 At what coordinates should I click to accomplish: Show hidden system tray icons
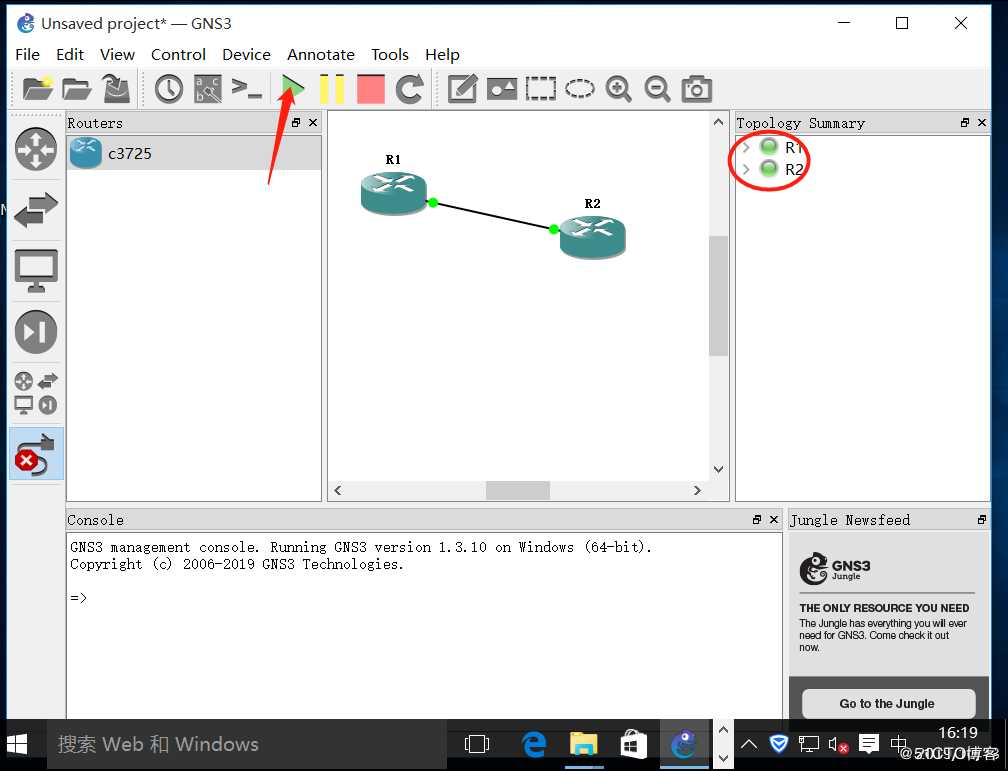(x=749, y=745)
